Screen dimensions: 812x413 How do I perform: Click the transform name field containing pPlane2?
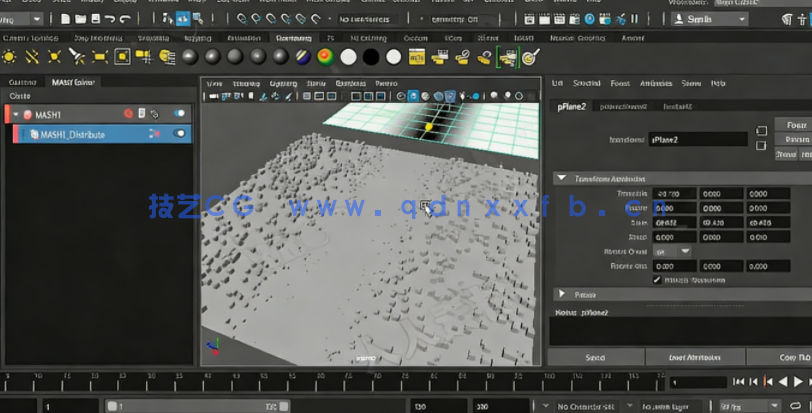tap(697, 140)
